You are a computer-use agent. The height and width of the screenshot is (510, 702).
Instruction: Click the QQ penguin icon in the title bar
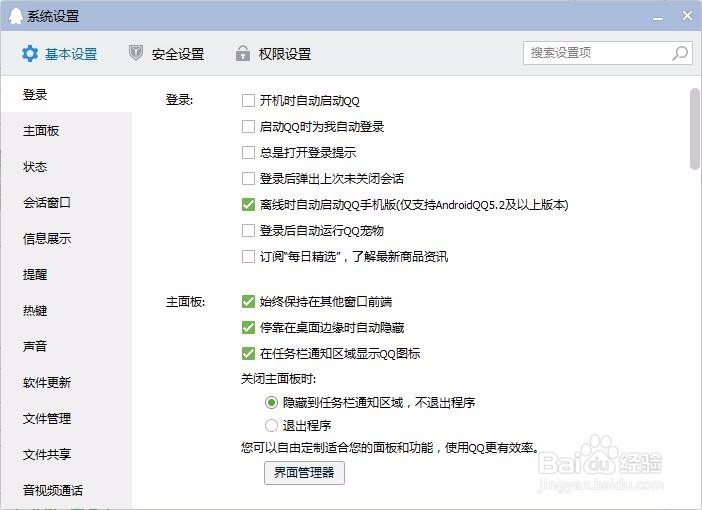pos(16,16)
